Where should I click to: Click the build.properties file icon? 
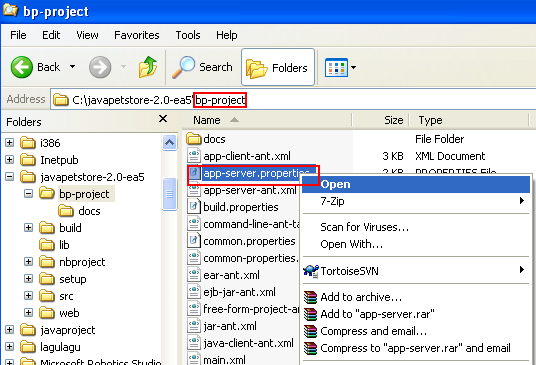[x=194, y=207]
